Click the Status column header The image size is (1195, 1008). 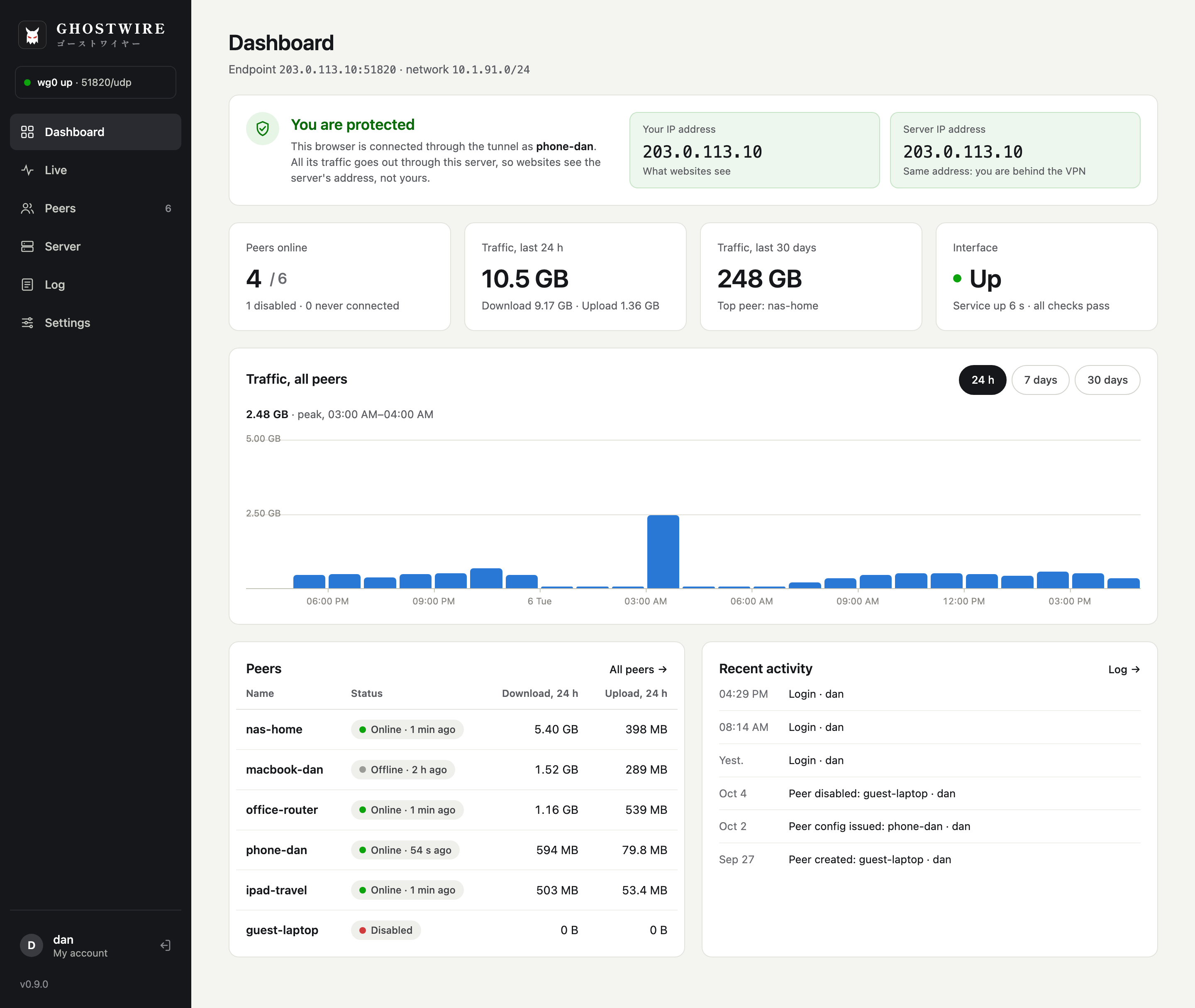366,693
